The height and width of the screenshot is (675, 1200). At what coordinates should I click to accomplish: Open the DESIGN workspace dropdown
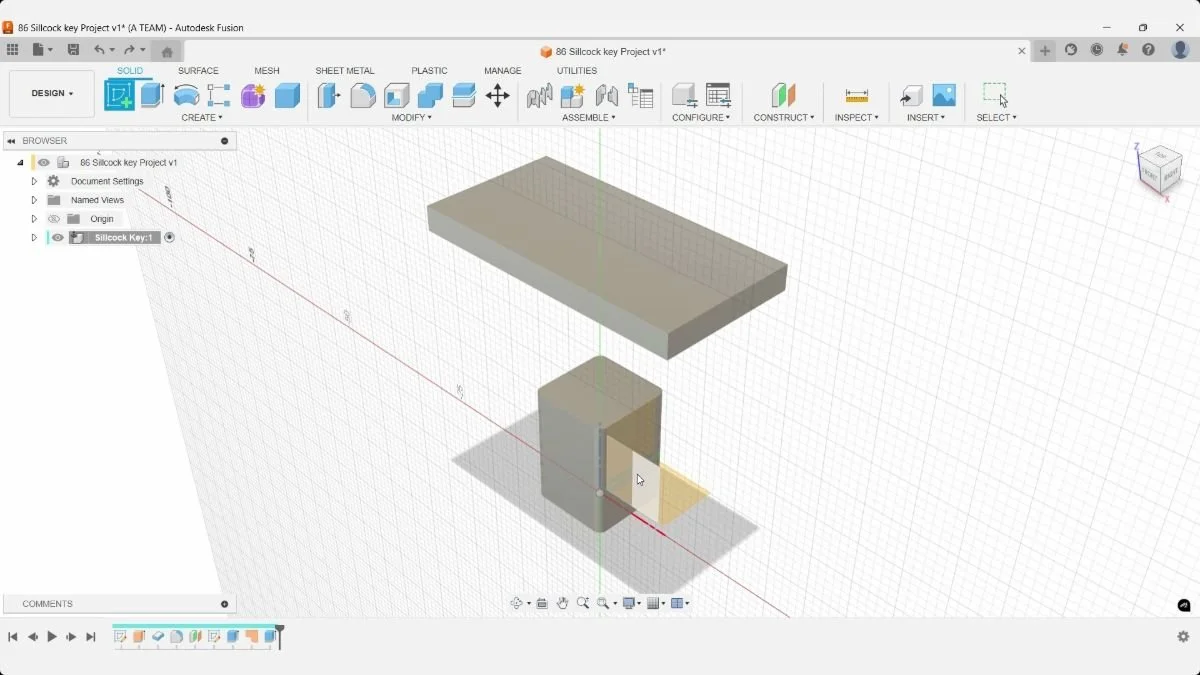click(52, 94)
